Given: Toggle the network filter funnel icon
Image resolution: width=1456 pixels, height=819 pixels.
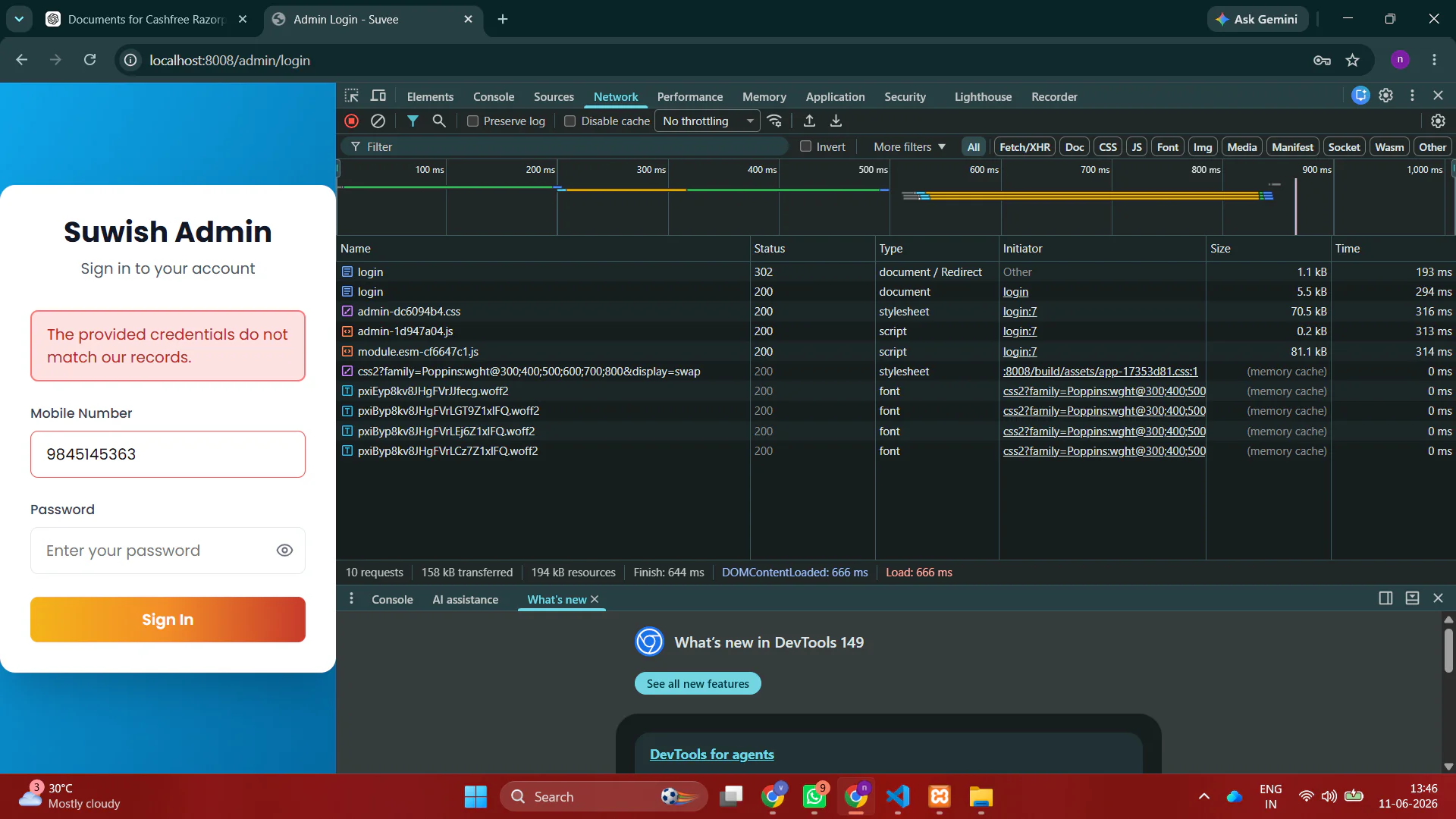Looking at the screenshot, I should 413,121.
